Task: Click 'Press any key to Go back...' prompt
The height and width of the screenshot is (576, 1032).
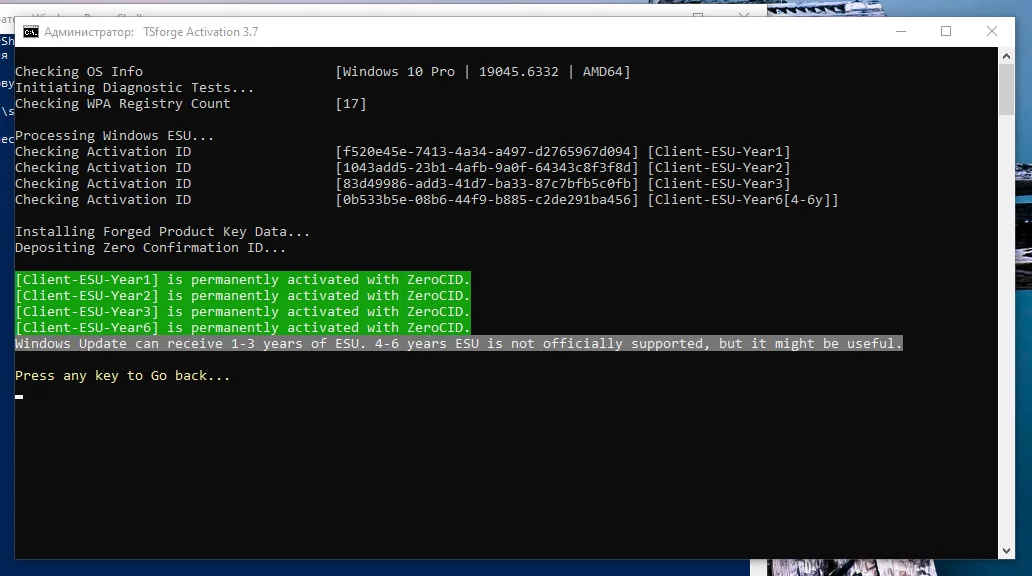Action: (122, 376)
